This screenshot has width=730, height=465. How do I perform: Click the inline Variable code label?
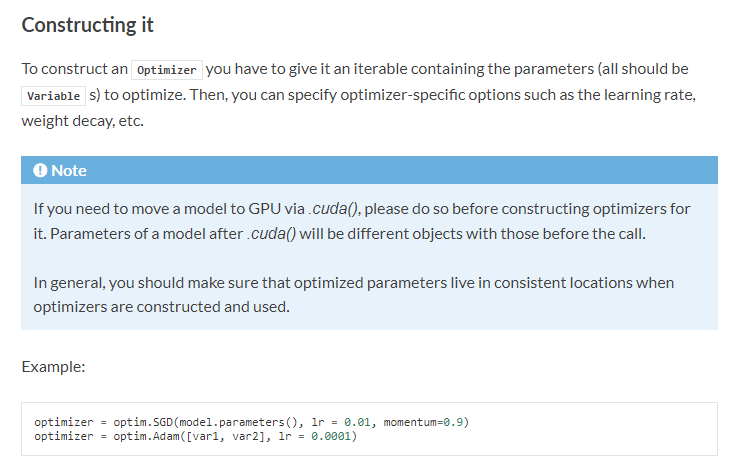tap(54, 96)
